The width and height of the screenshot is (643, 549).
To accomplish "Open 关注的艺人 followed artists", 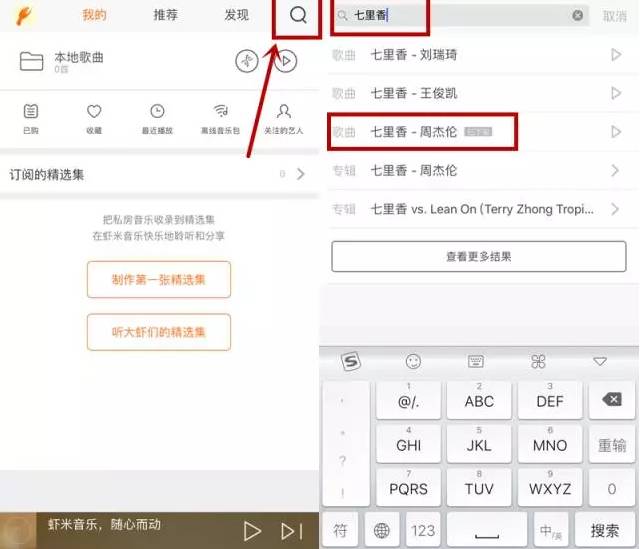I will (x=283, y=119).
